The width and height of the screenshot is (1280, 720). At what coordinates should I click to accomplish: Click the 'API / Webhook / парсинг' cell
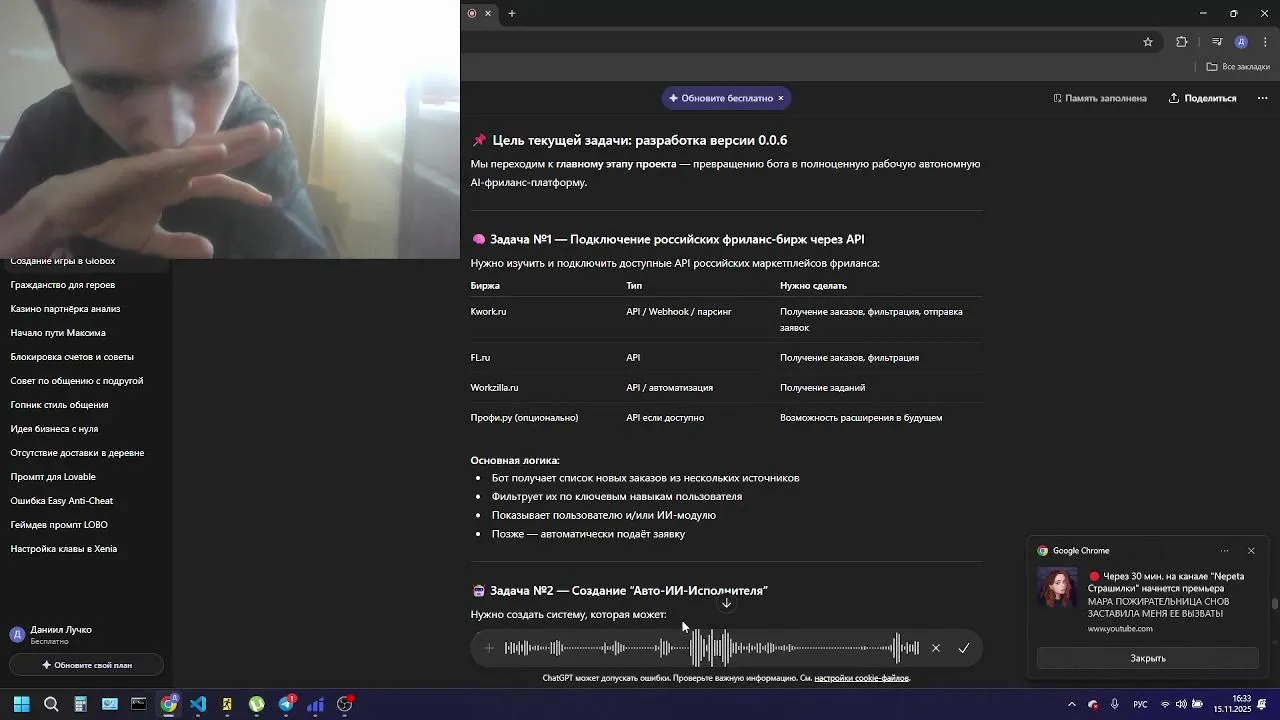[x=679, y=312]
